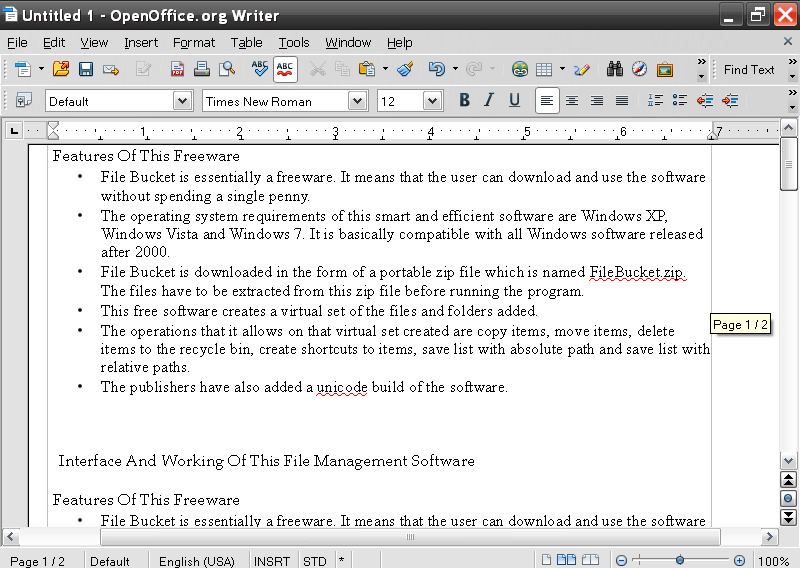800x568 pixels.
Task: Toggle Italic formatting
Action: point(489,101)
